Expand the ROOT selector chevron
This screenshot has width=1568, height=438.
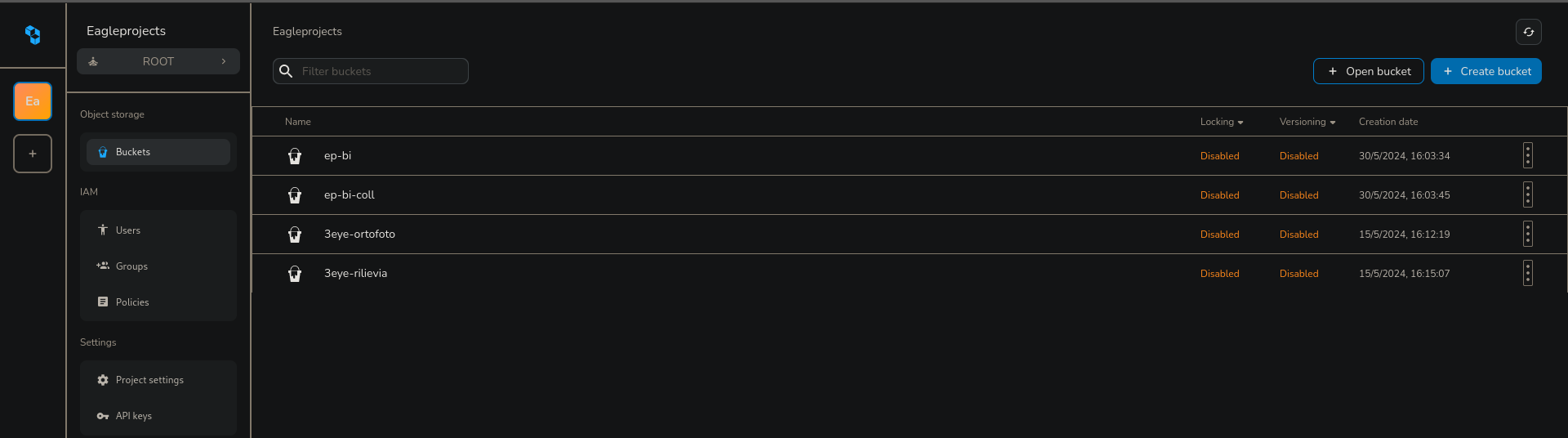[224, 61]
